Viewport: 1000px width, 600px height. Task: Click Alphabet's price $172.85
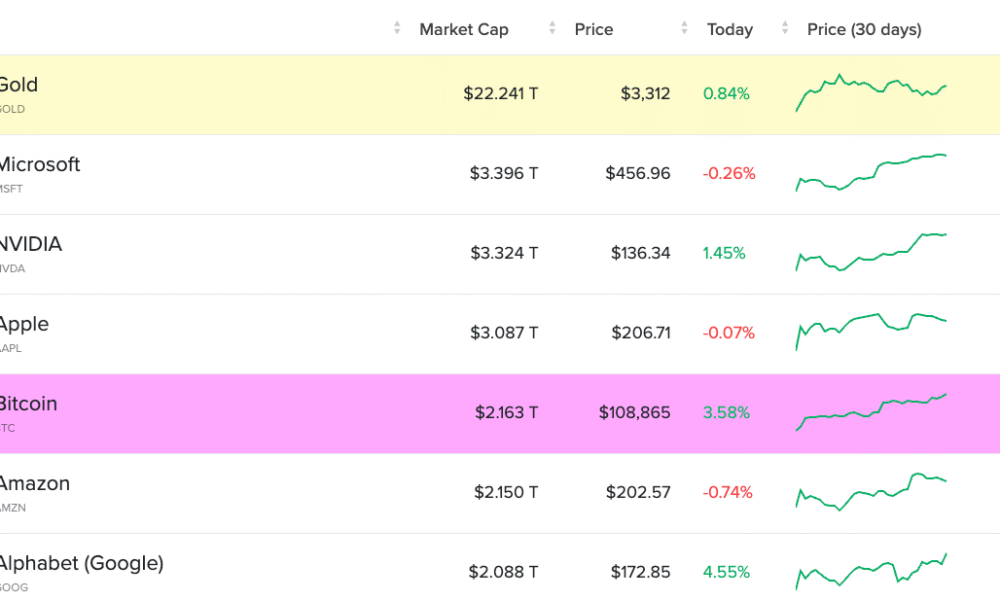click(x=641, y=572)
